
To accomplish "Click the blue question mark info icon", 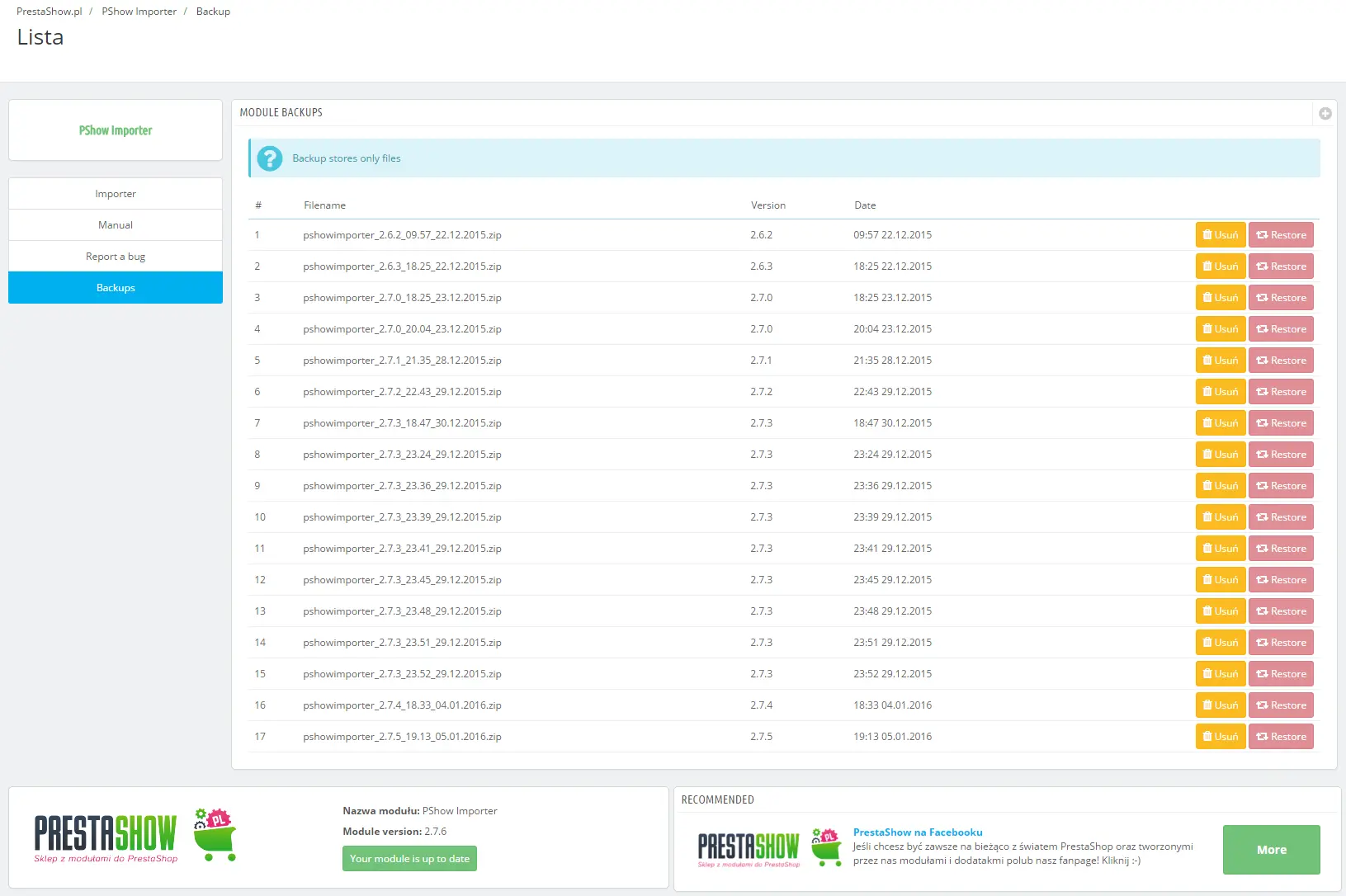I will click(269, 158).
